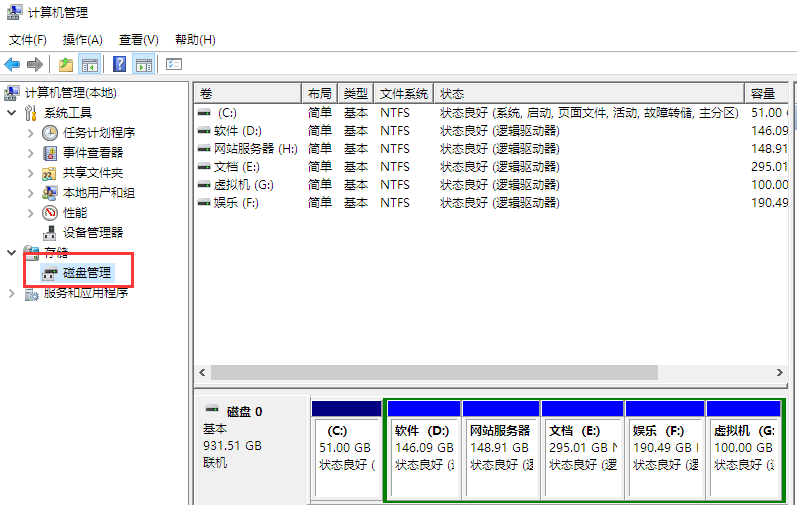This screenshot has width=797, height=505.
Task: Toggle the Show/Hide action pane icon
Action: tap(144, 65)
